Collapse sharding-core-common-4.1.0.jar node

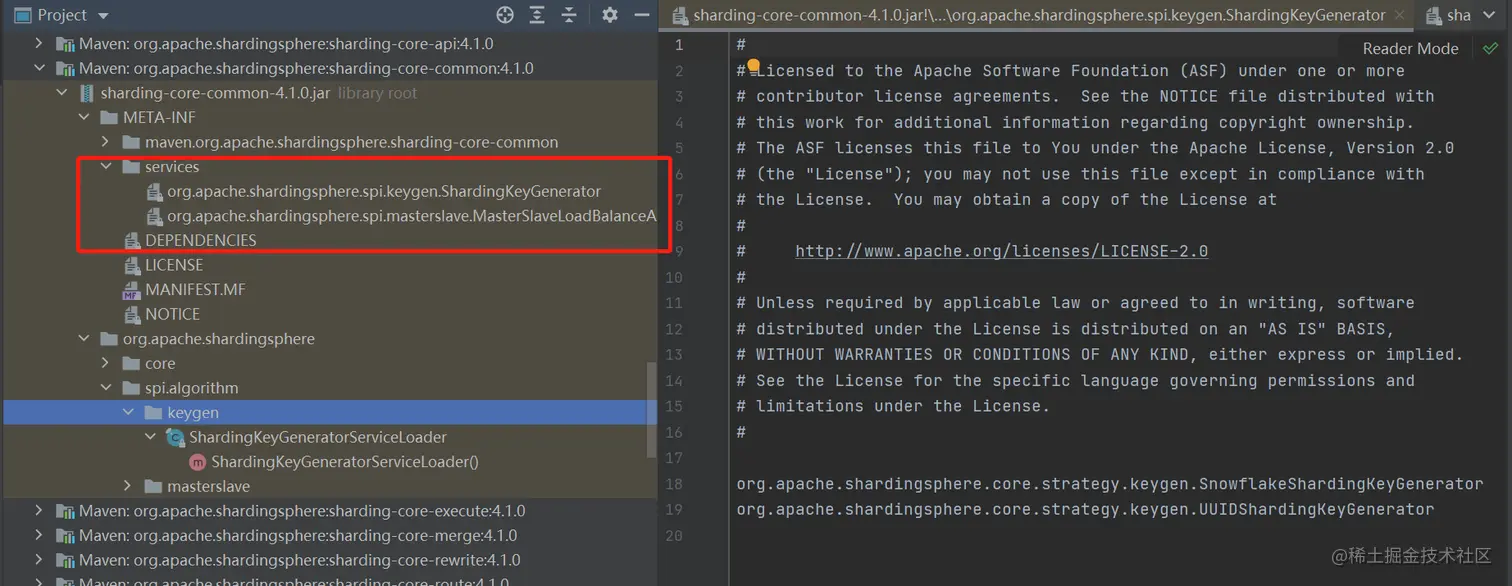click(x=61, y=93)
